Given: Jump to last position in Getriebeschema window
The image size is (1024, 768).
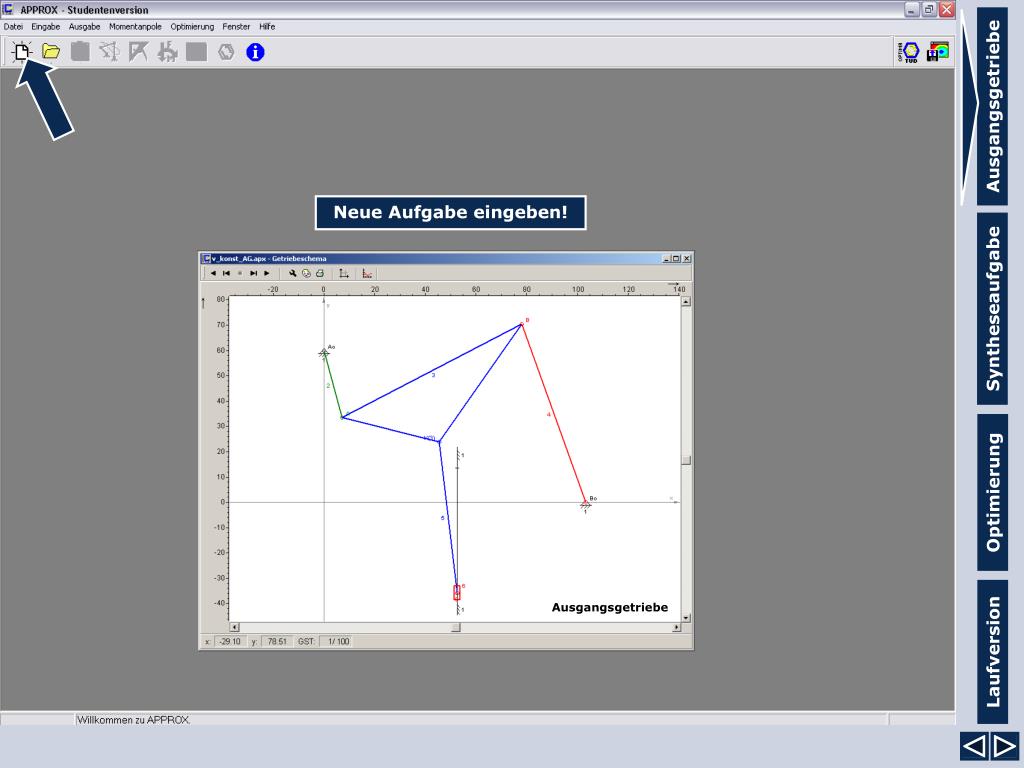Looking at the screenshot, I should click(x=253, y=274).
